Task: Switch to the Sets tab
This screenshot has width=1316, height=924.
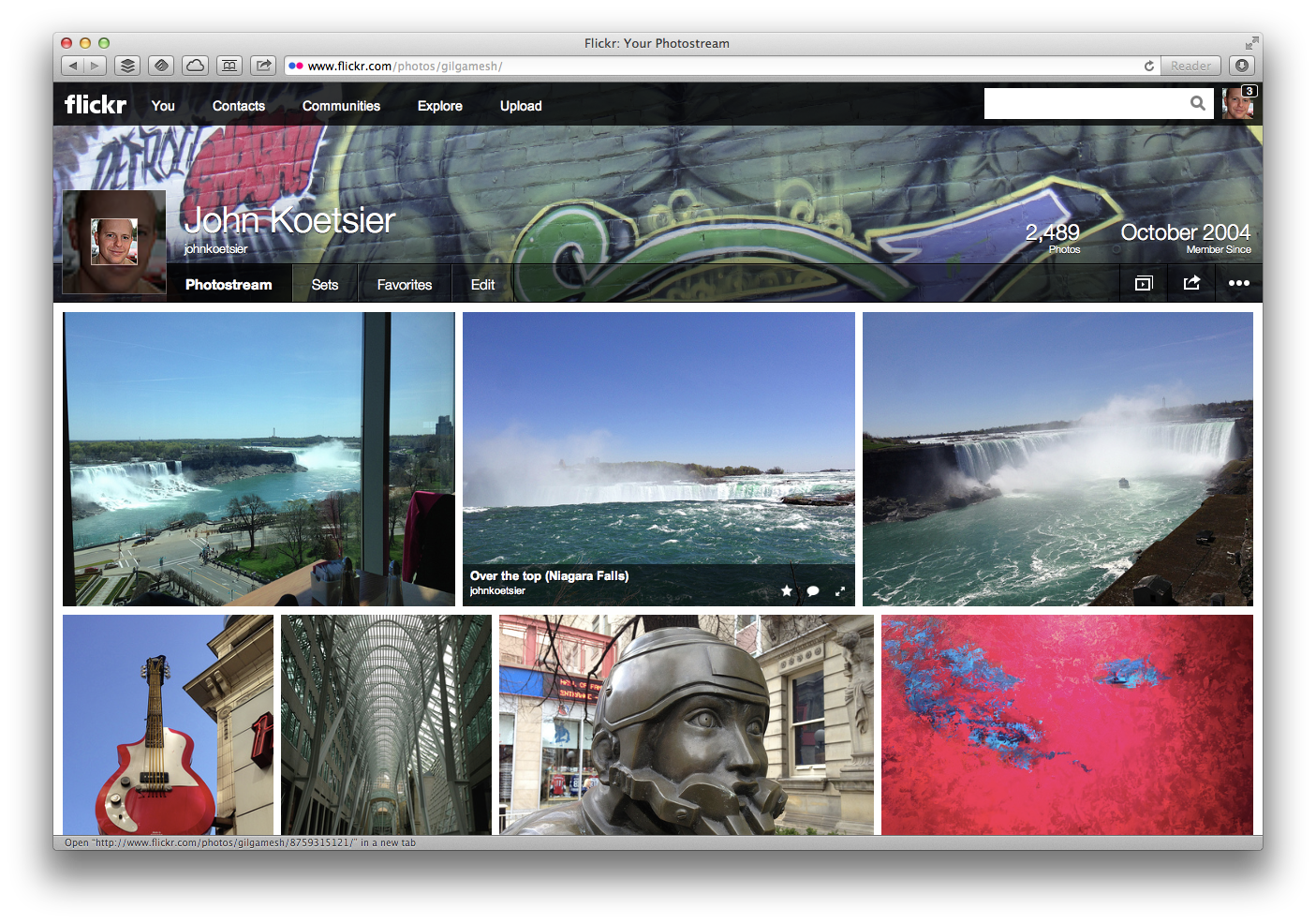Action: tap(325, 284)
